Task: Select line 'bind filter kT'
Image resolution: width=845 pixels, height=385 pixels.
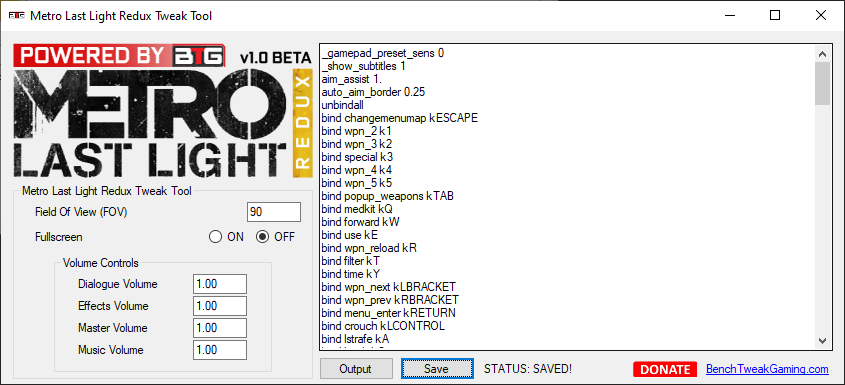Action: (x=351, y=261)
